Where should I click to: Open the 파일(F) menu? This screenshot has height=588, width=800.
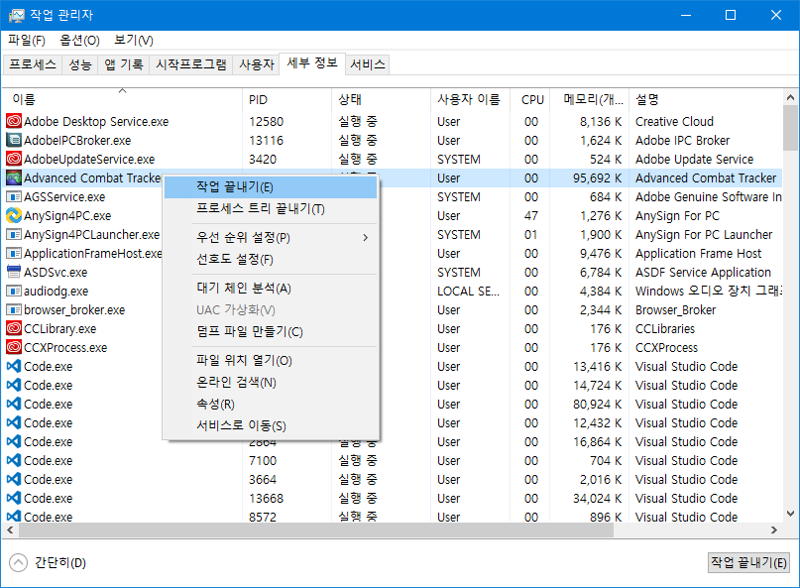[27, 40]
